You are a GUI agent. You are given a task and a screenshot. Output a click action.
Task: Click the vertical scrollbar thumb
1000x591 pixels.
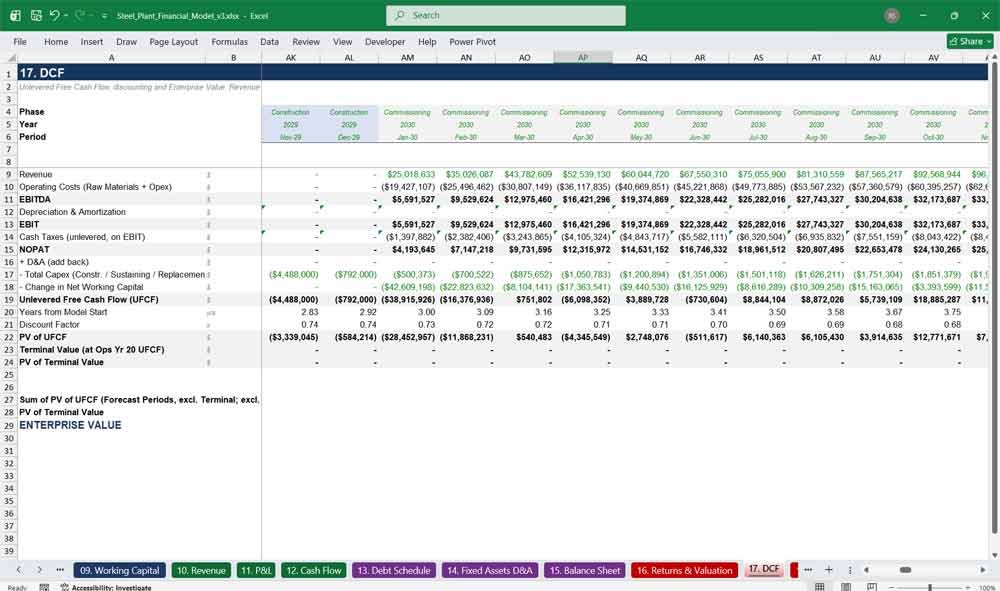[x=994, y=298]
